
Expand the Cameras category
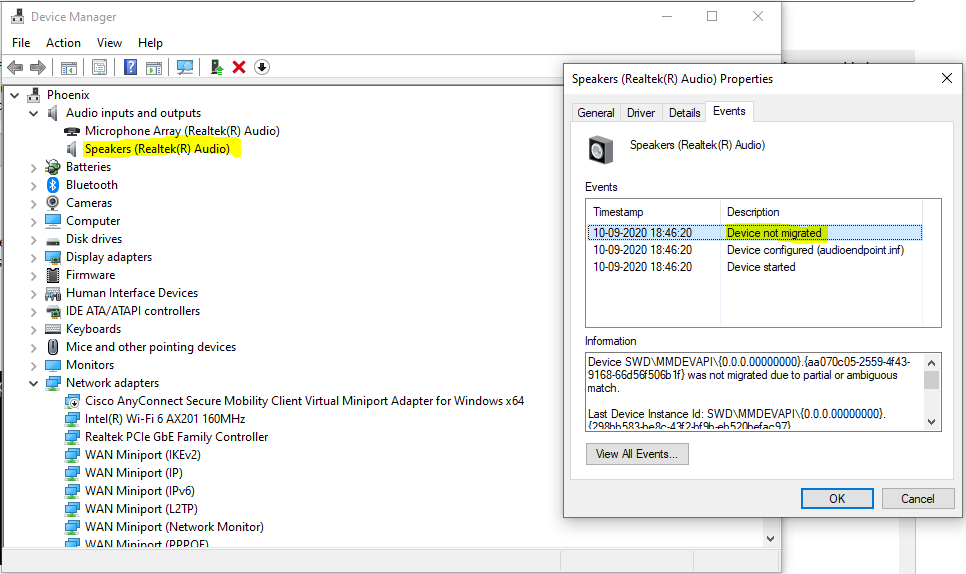33,203
